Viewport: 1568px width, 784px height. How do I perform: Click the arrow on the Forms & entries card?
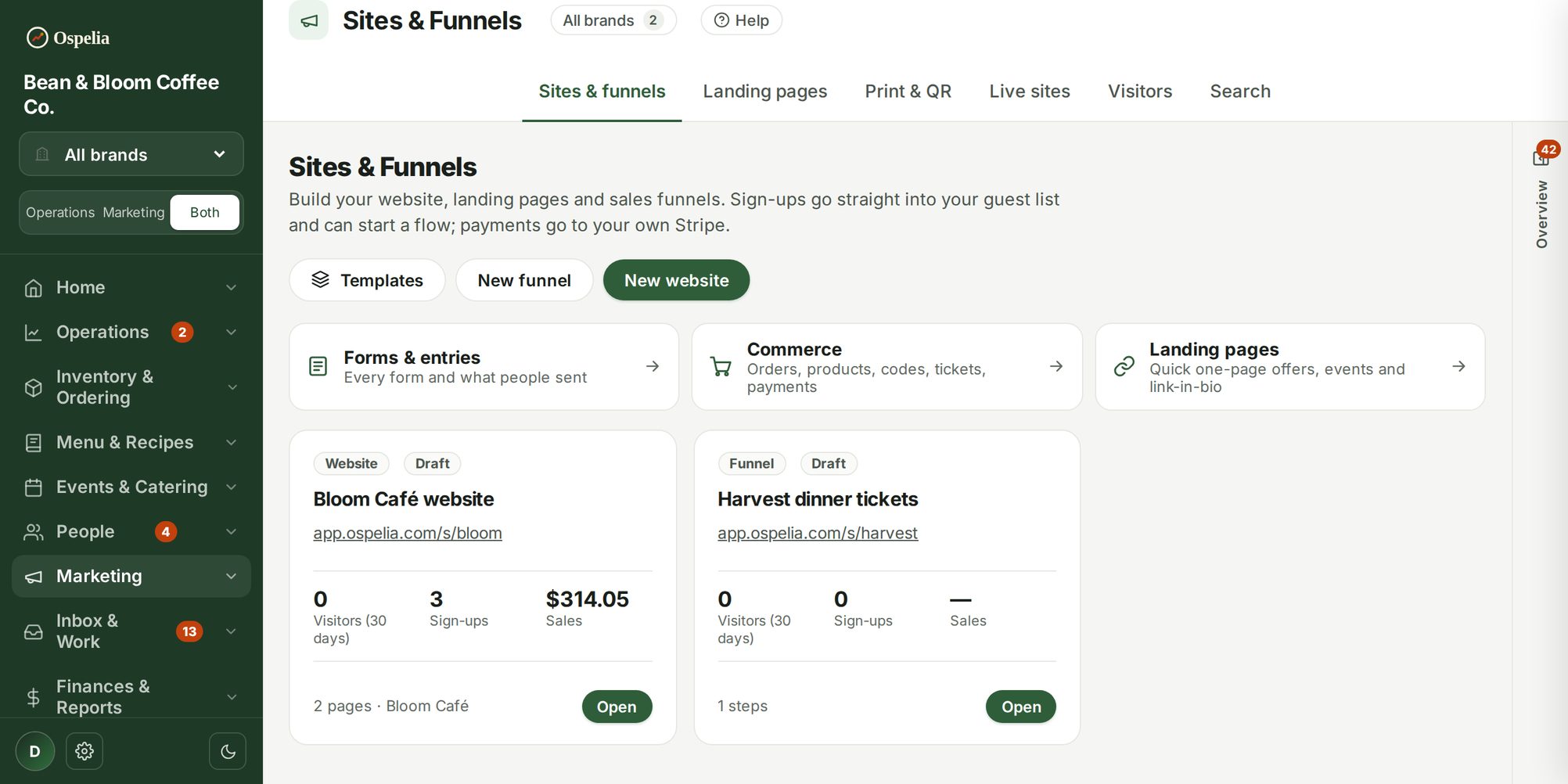click(x=653, y=366)
